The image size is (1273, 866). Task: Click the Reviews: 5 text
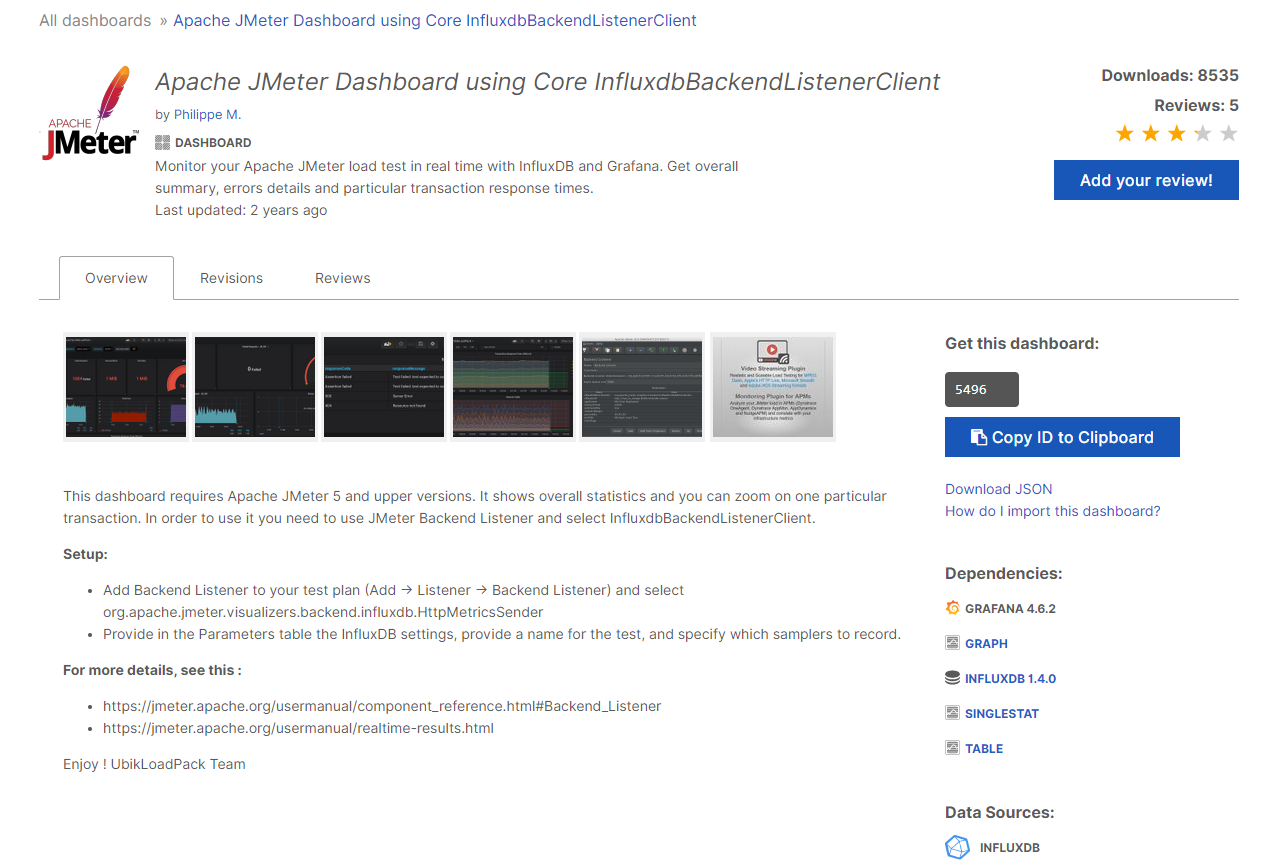(1196, 105)
